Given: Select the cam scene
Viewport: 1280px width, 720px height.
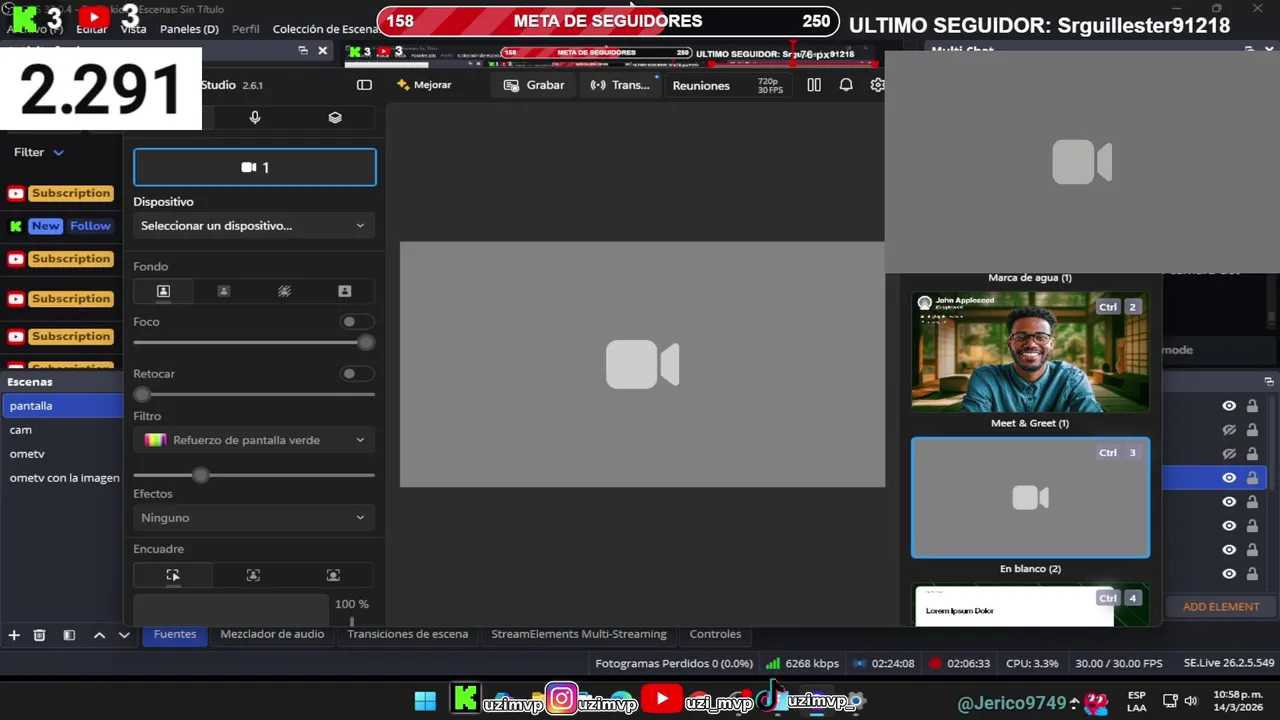Looking at the screenshot, I should [x=62, y=430].
